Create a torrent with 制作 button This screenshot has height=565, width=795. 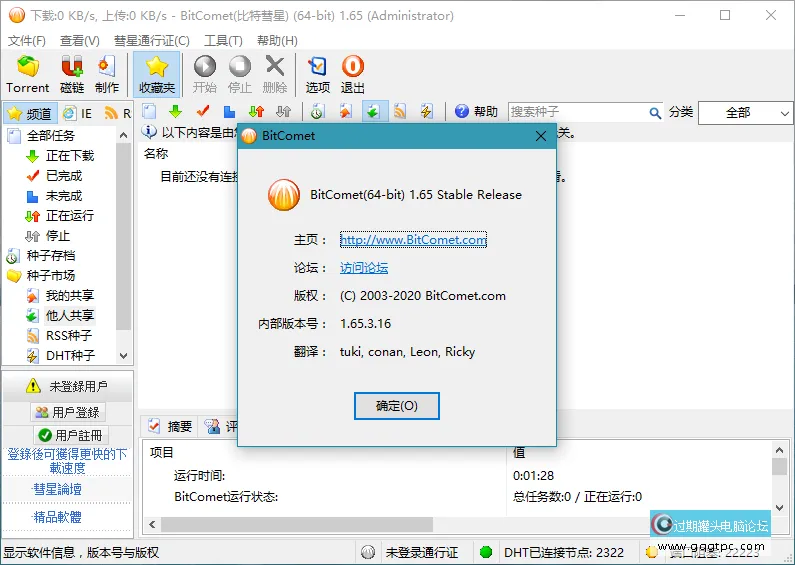(106, 75)
